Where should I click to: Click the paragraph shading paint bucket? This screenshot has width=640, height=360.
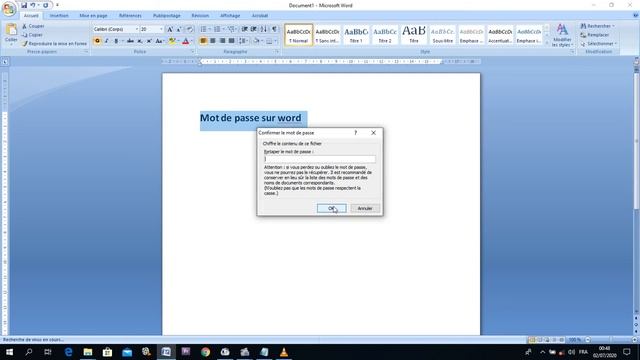[x=256, y=41]
